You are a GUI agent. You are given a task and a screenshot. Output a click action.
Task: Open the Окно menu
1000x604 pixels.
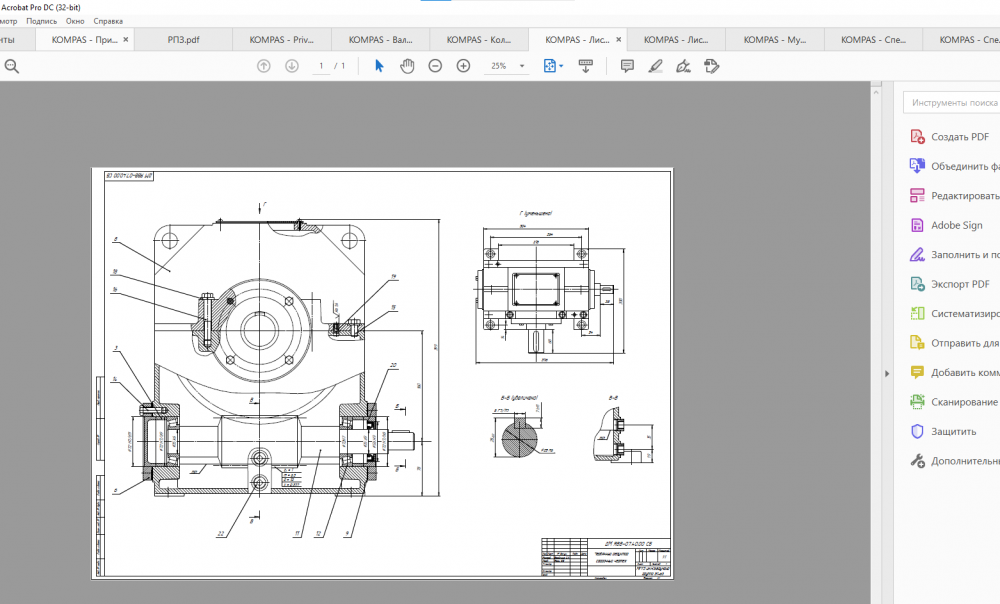tap(75, 20)
